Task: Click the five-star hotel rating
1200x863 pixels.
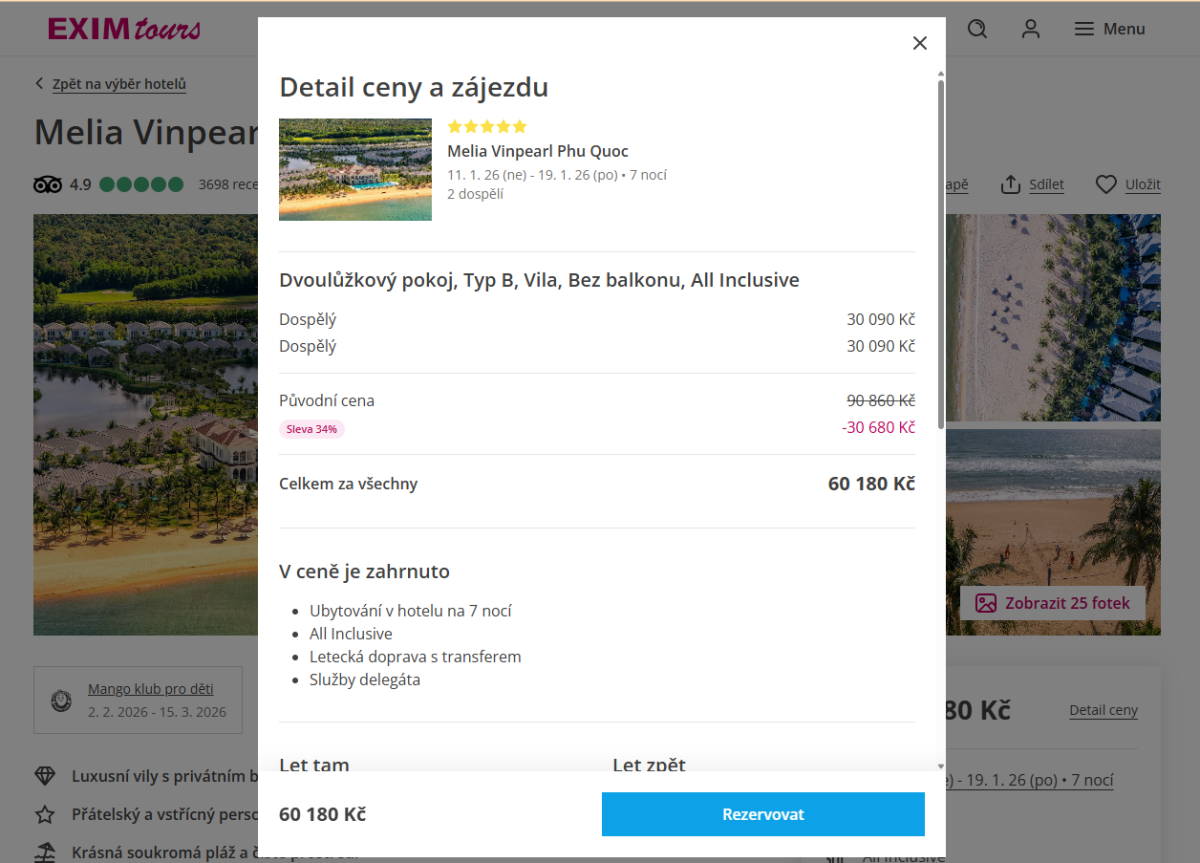Action: click(487, 127)
